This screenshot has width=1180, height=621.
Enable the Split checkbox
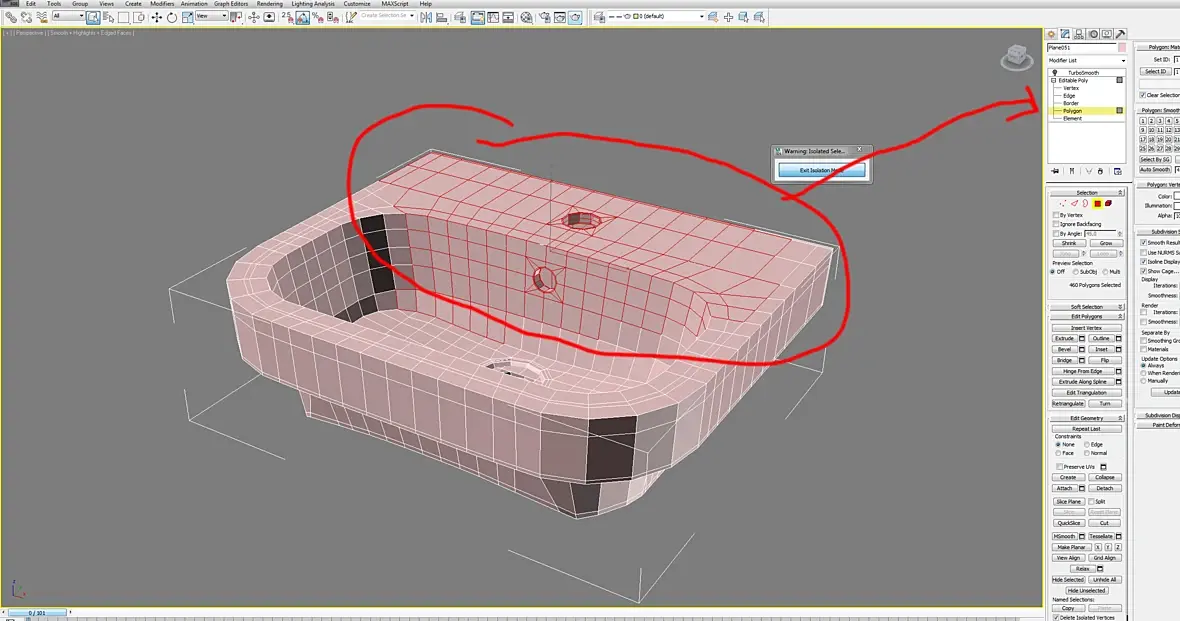1091,501
